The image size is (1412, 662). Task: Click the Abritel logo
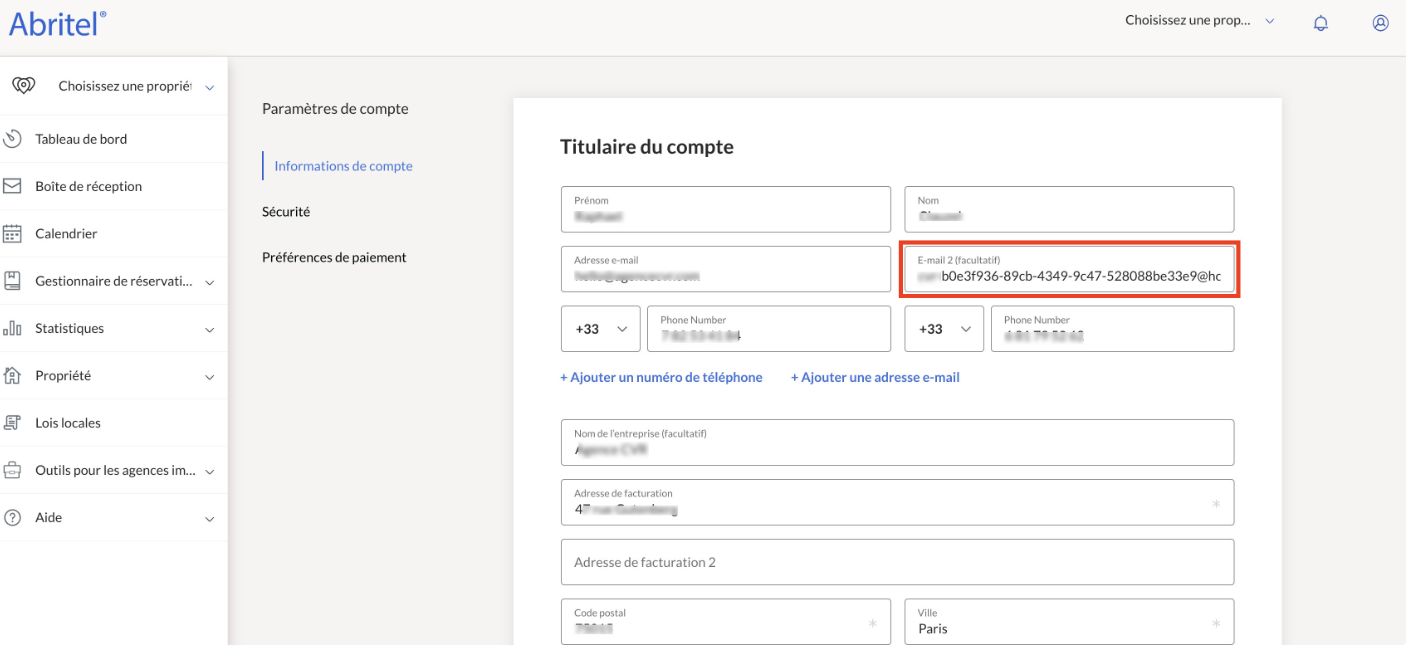57,23
